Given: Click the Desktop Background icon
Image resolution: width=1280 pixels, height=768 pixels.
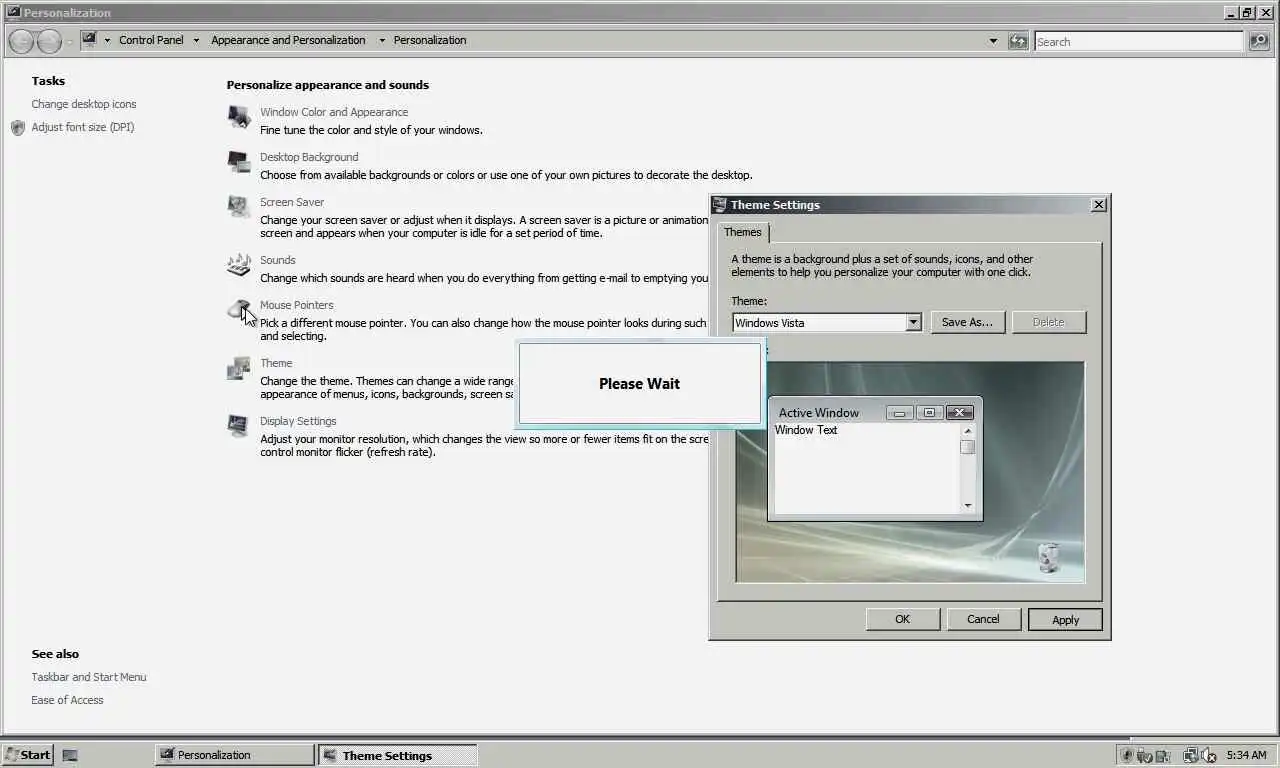Looking at the screenshot, I should pos(239,162).
